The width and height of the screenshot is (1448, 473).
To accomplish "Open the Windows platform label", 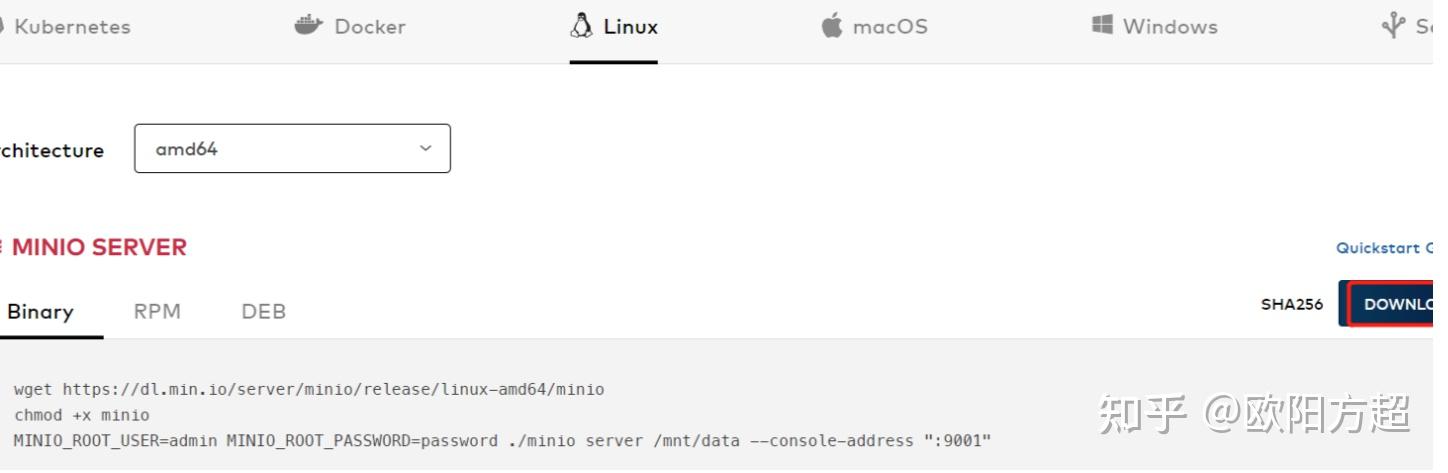I will [1170, 27].
